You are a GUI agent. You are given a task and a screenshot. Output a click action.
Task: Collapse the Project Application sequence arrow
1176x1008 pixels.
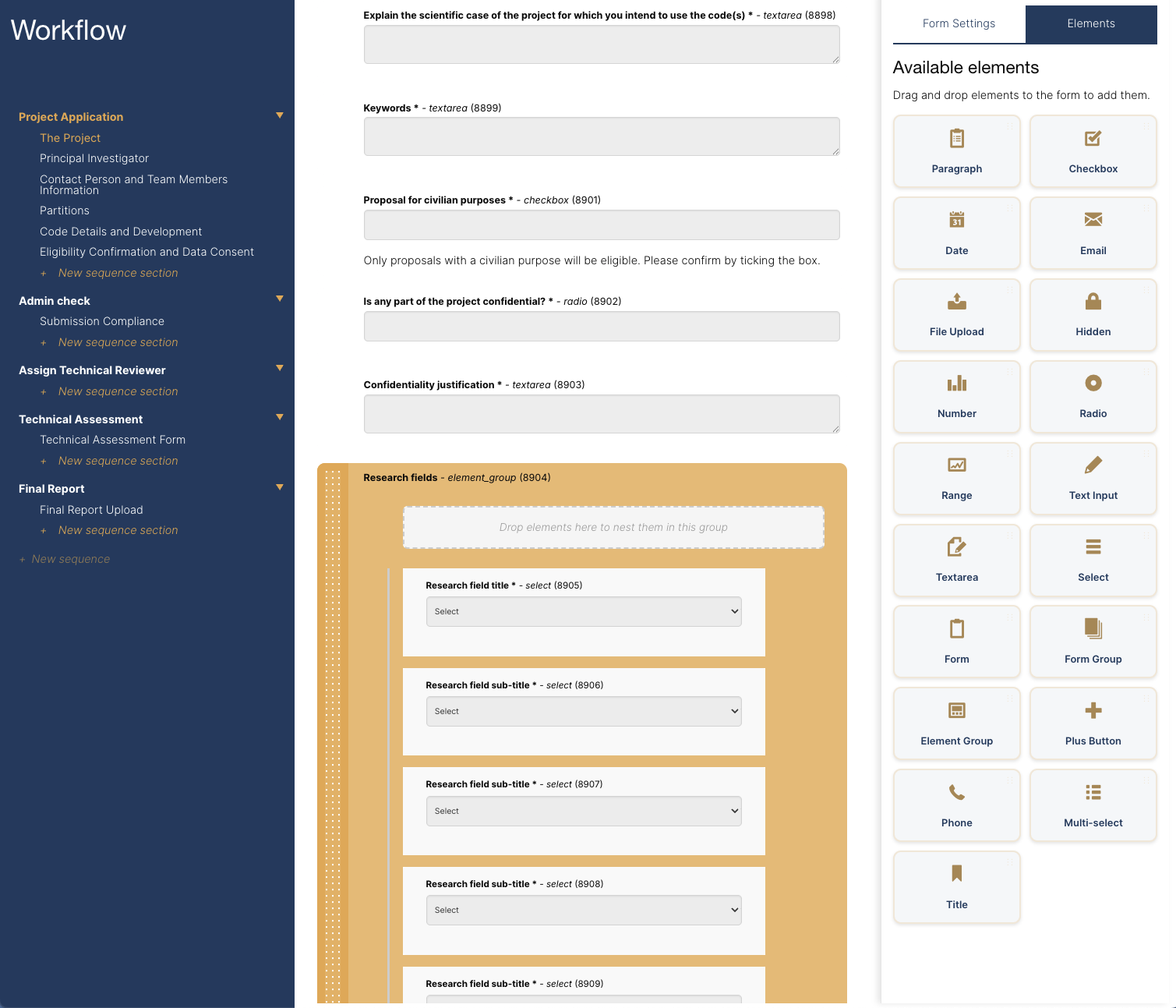click(x=280, y=116)
